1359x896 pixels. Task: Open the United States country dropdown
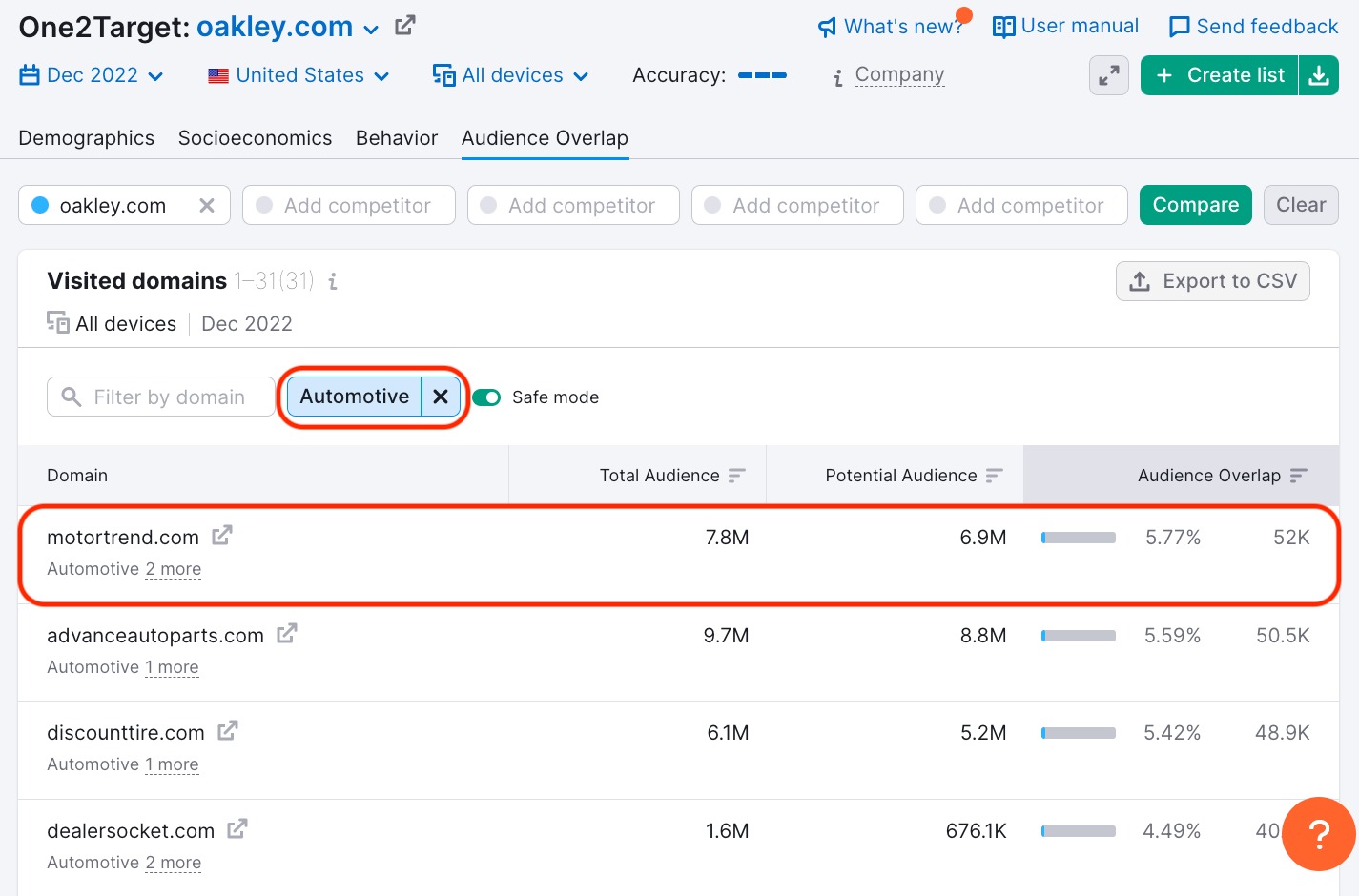[x=299, y=75]
